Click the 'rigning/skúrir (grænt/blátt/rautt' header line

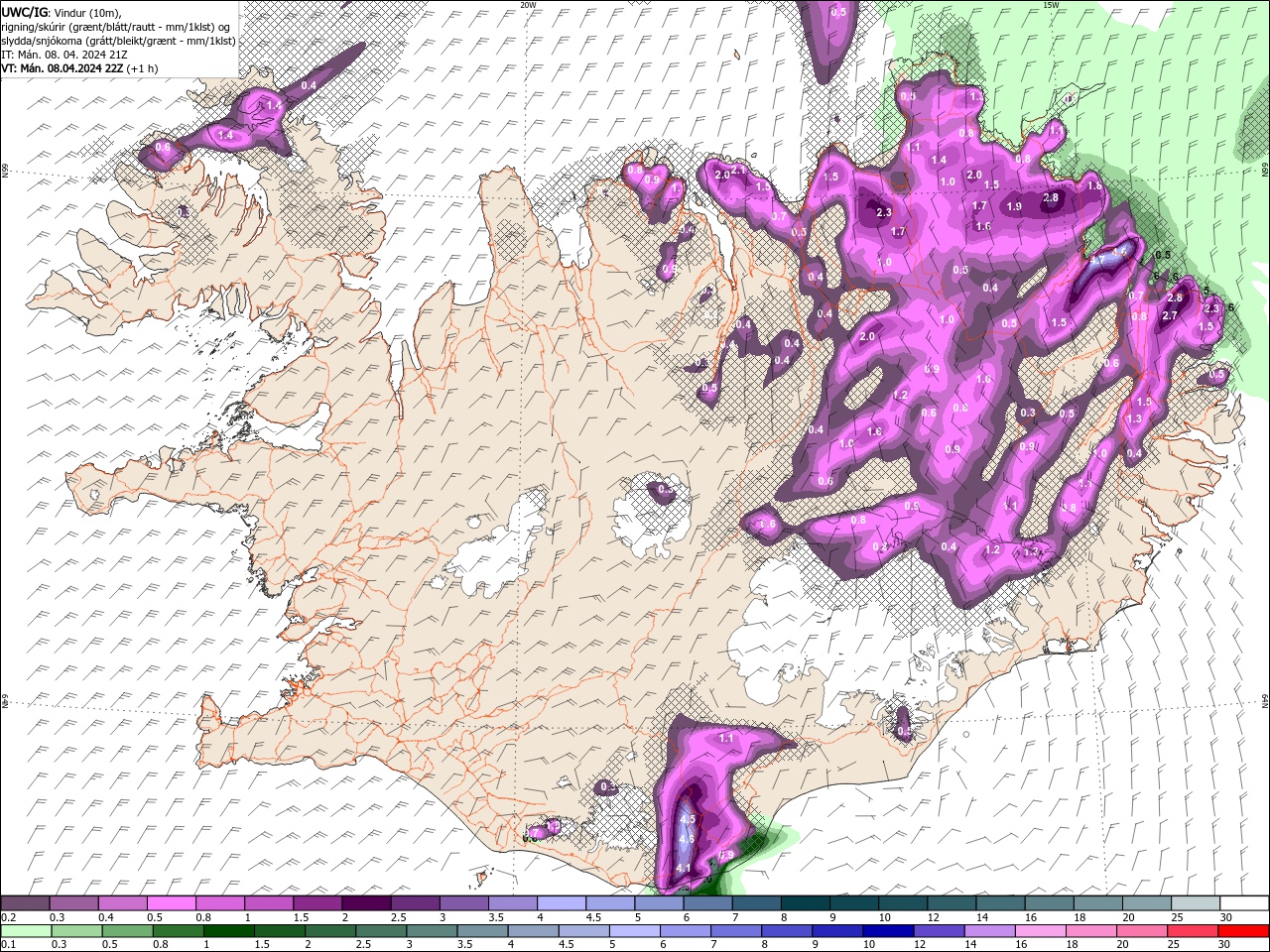[117, 27]
